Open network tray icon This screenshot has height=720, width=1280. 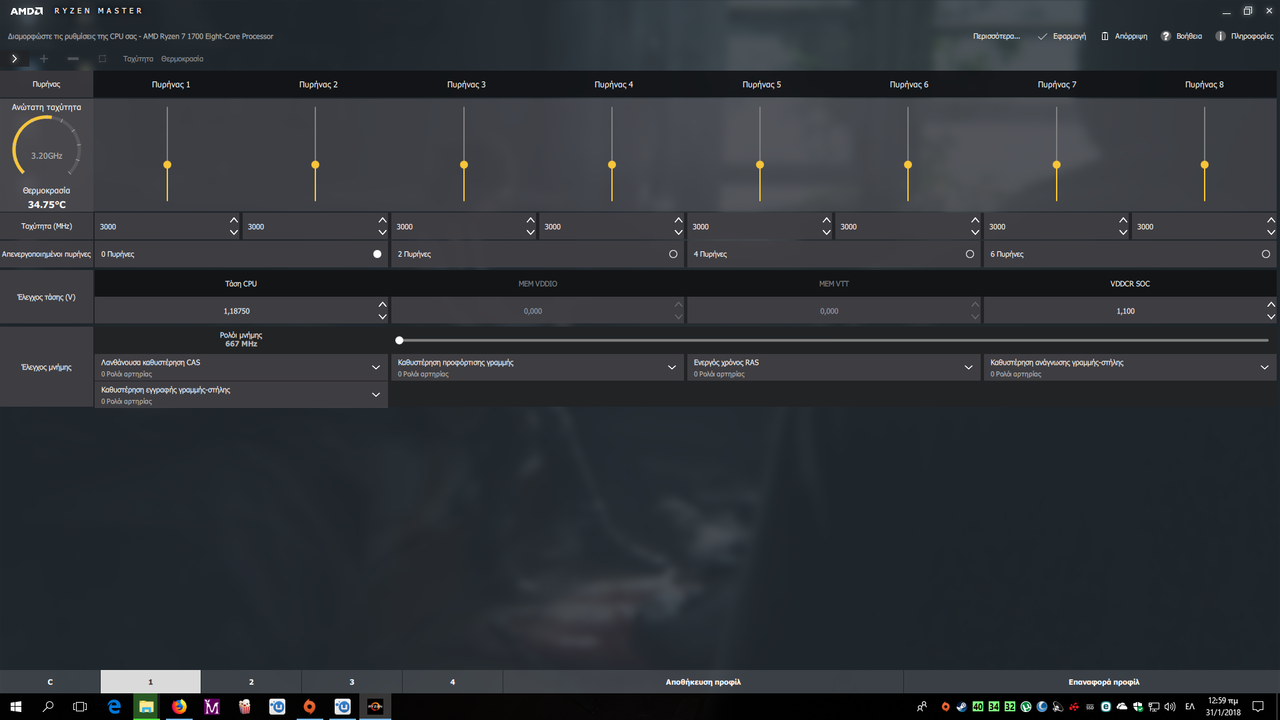[x=1154, y=707]
